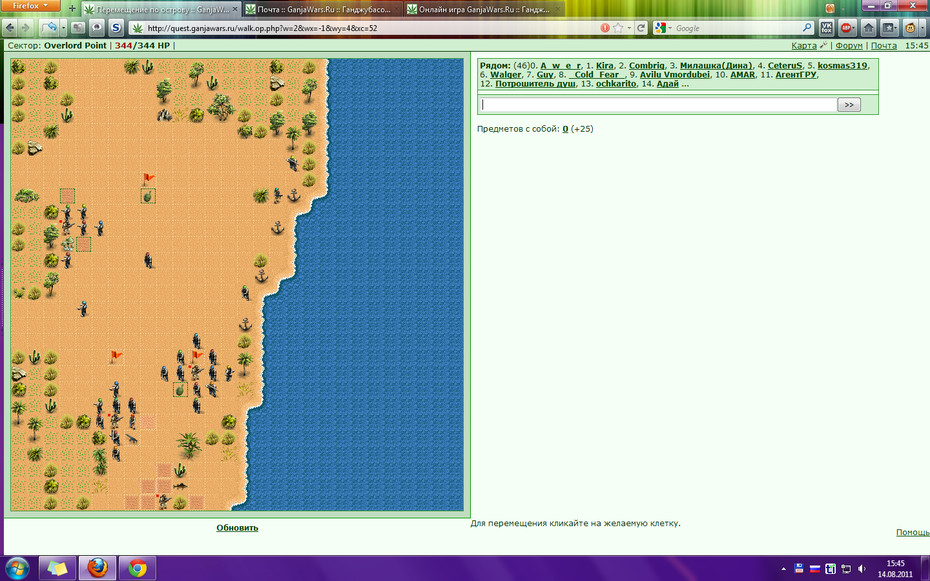This screenshot has height=581, width=930.
Task: Click the Обновить link
Action: pos(237,528)
